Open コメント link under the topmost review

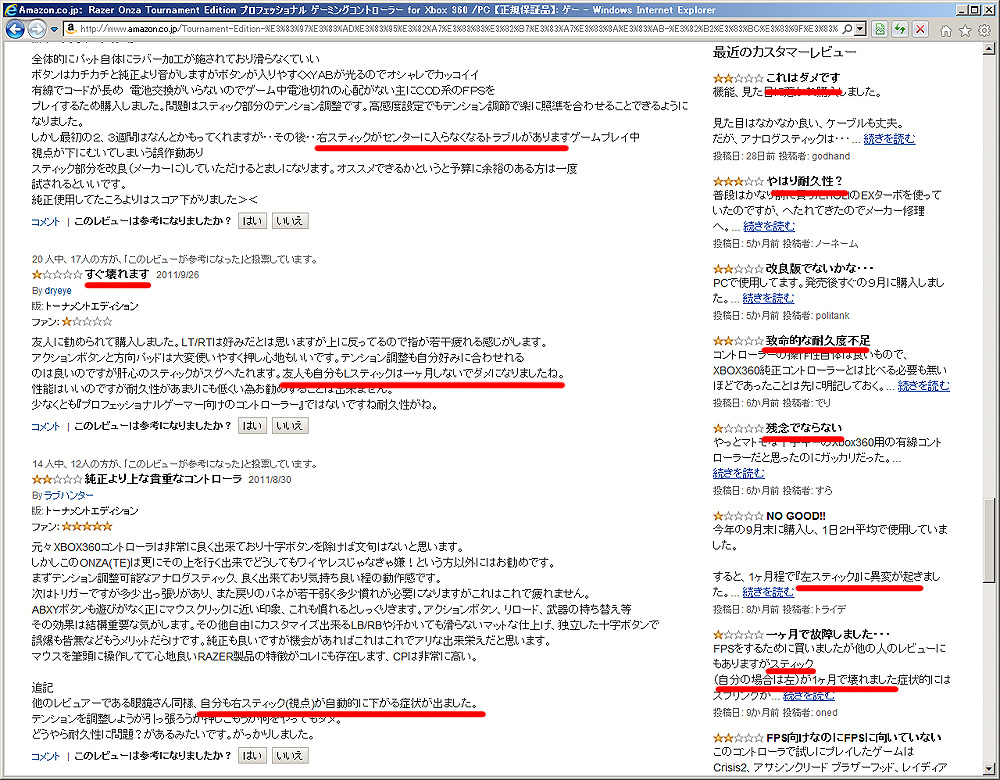45,221
